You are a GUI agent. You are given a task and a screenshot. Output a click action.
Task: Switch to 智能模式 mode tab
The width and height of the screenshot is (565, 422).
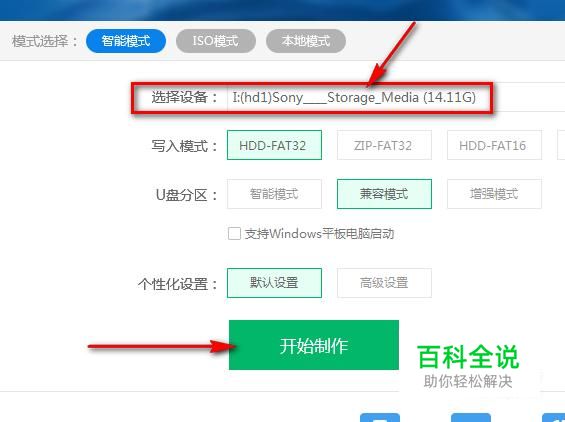[x=126, y=41]
